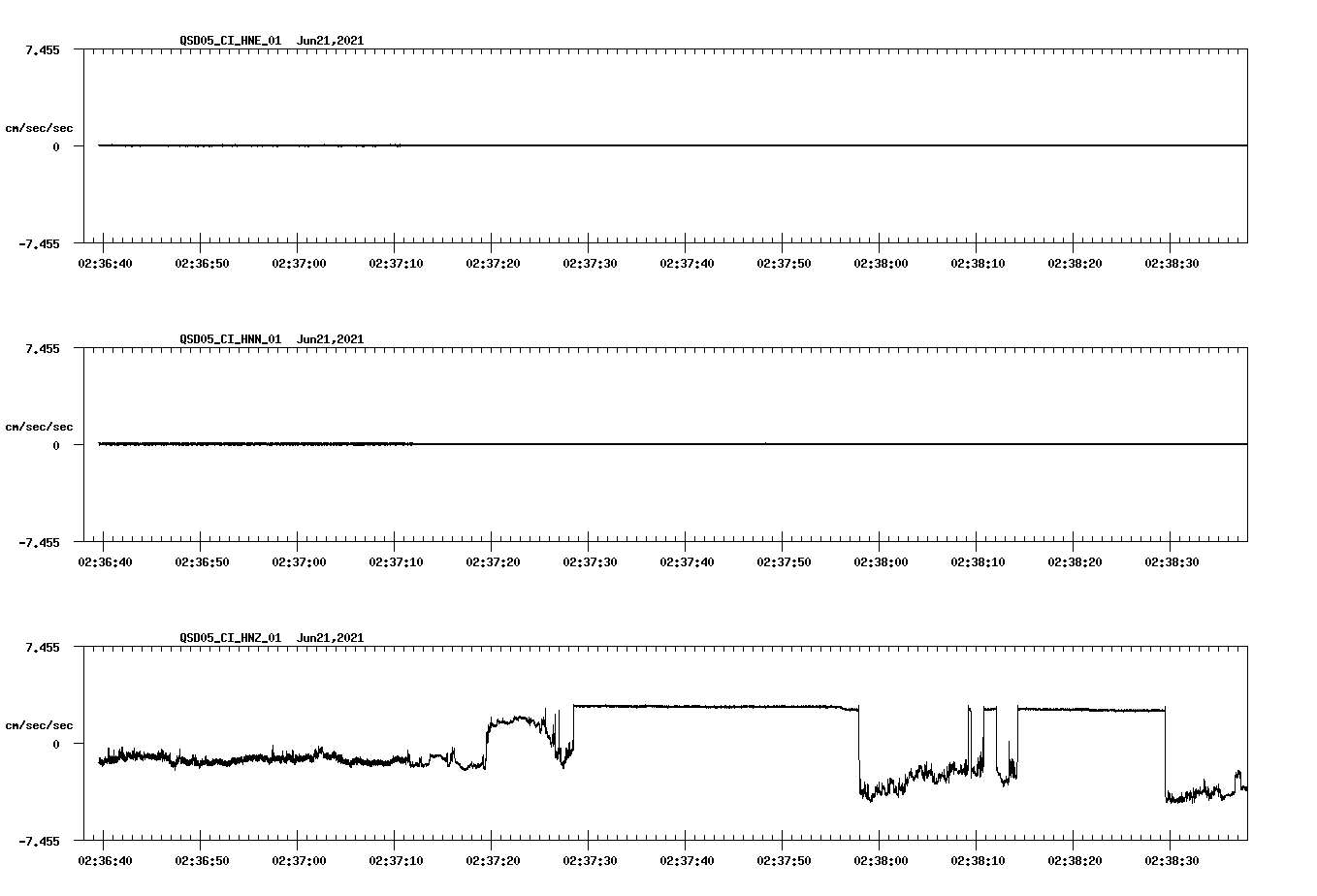Click the -7.455 lower limit on the HNN plot
Screen dimensions: 1317x896
39,542
